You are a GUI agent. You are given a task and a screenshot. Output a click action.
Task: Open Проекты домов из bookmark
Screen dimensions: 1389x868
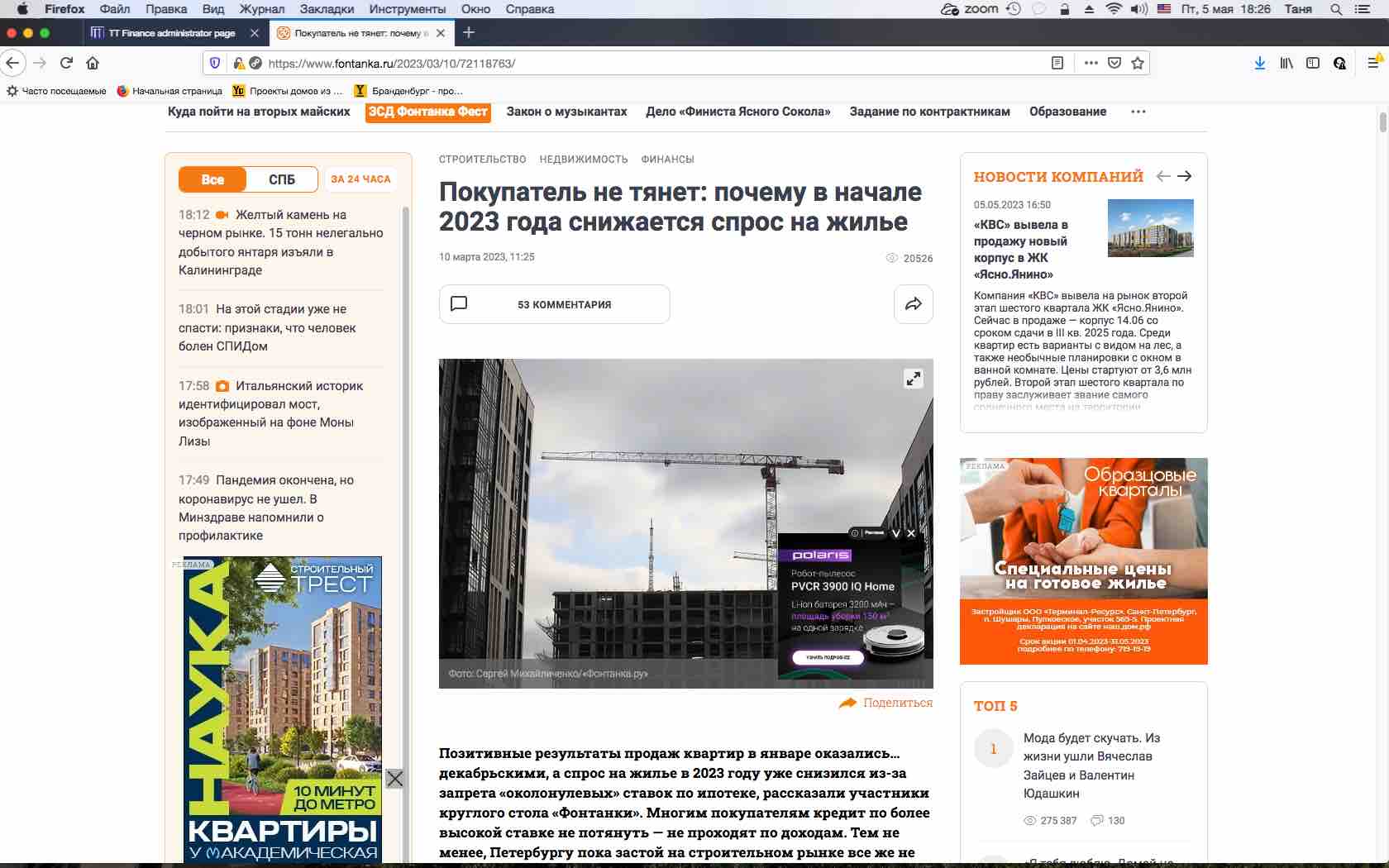tap(287, 91)
